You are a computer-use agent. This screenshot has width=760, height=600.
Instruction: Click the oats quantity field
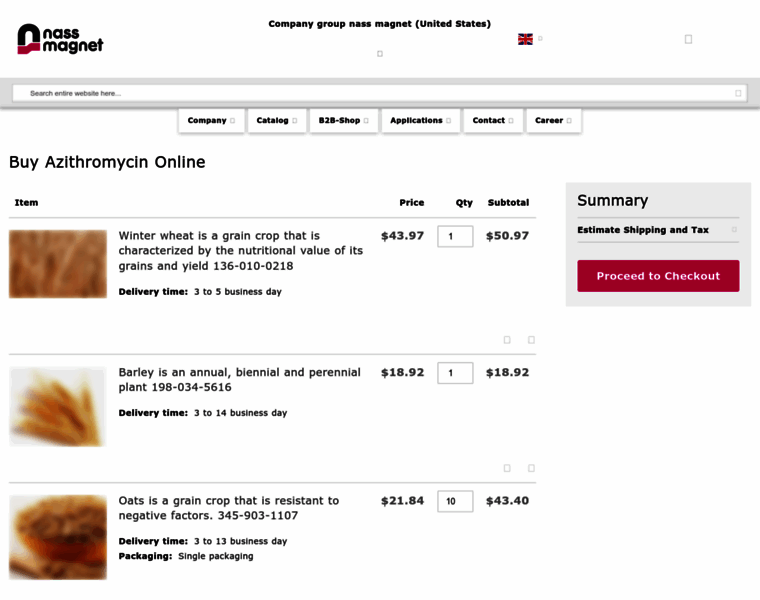tap(455, 501)
